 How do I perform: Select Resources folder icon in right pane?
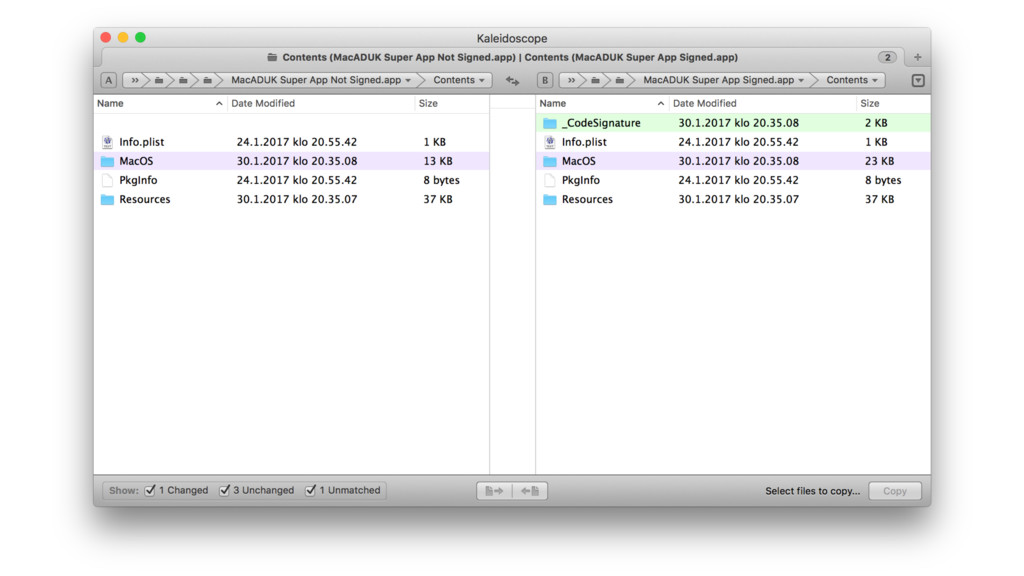point(550,199)
